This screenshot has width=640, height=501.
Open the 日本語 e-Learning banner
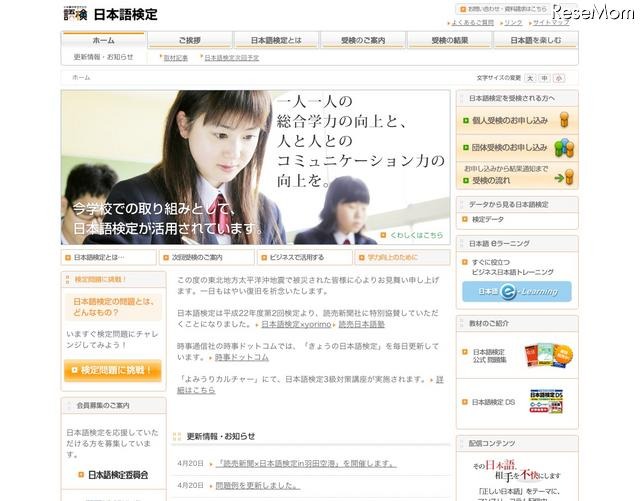point(516,292)
